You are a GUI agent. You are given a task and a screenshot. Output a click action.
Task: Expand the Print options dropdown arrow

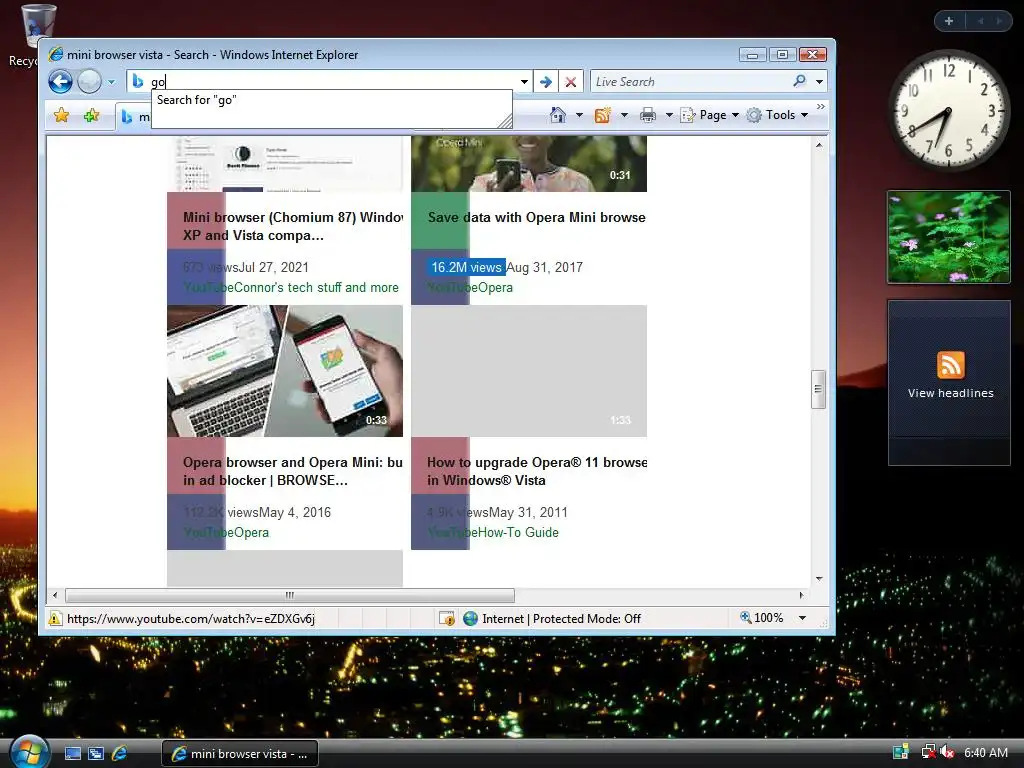click(669, 115)
